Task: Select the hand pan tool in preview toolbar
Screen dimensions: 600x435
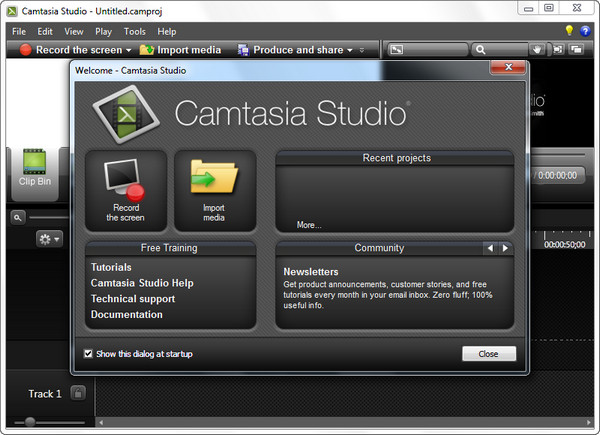Action: point(538,50)
